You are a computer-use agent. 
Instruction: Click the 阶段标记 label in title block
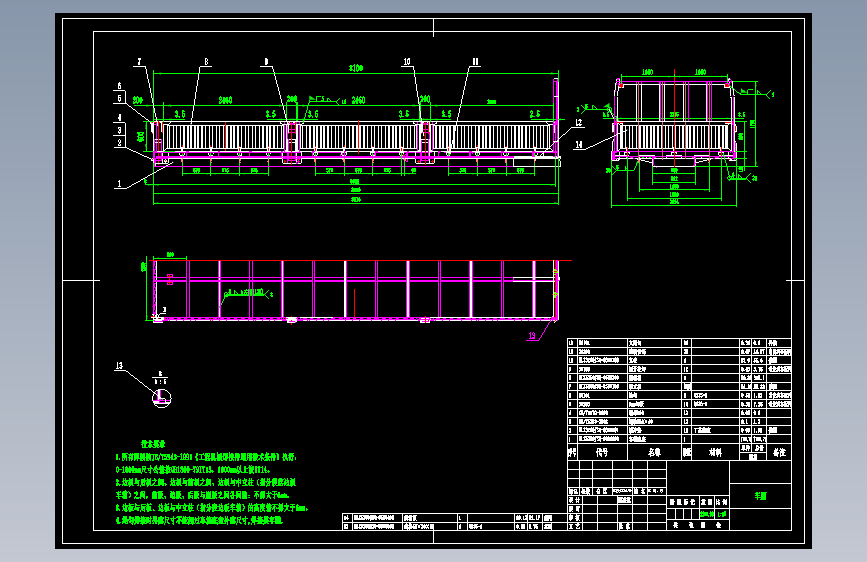[x=682, y=502]
